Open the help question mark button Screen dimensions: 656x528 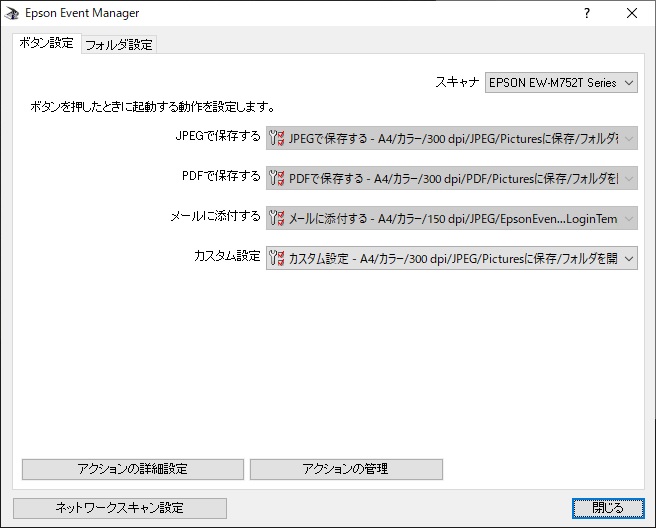(587, 13)
